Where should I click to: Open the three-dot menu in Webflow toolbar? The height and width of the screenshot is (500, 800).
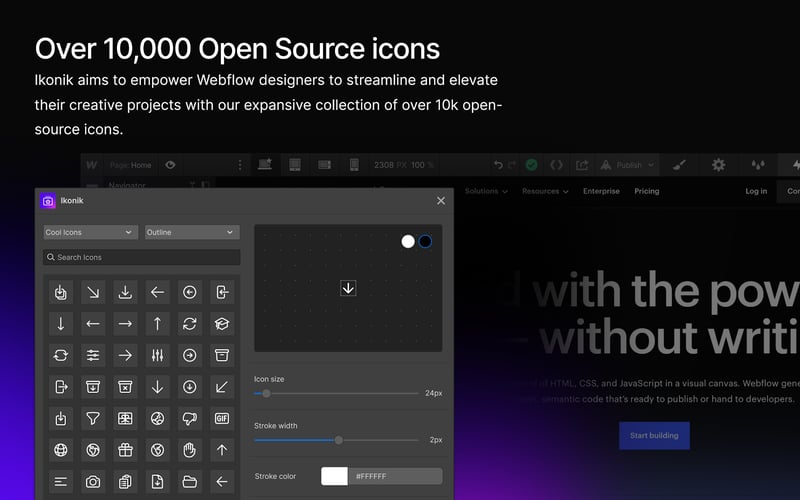[240, 165]
